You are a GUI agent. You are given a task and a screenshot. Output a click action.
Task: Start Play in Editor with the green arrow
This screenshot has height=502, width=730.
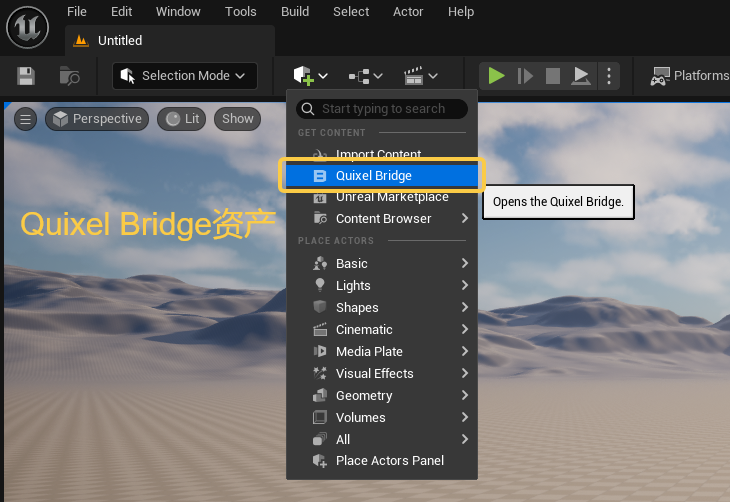coord(496,75)
